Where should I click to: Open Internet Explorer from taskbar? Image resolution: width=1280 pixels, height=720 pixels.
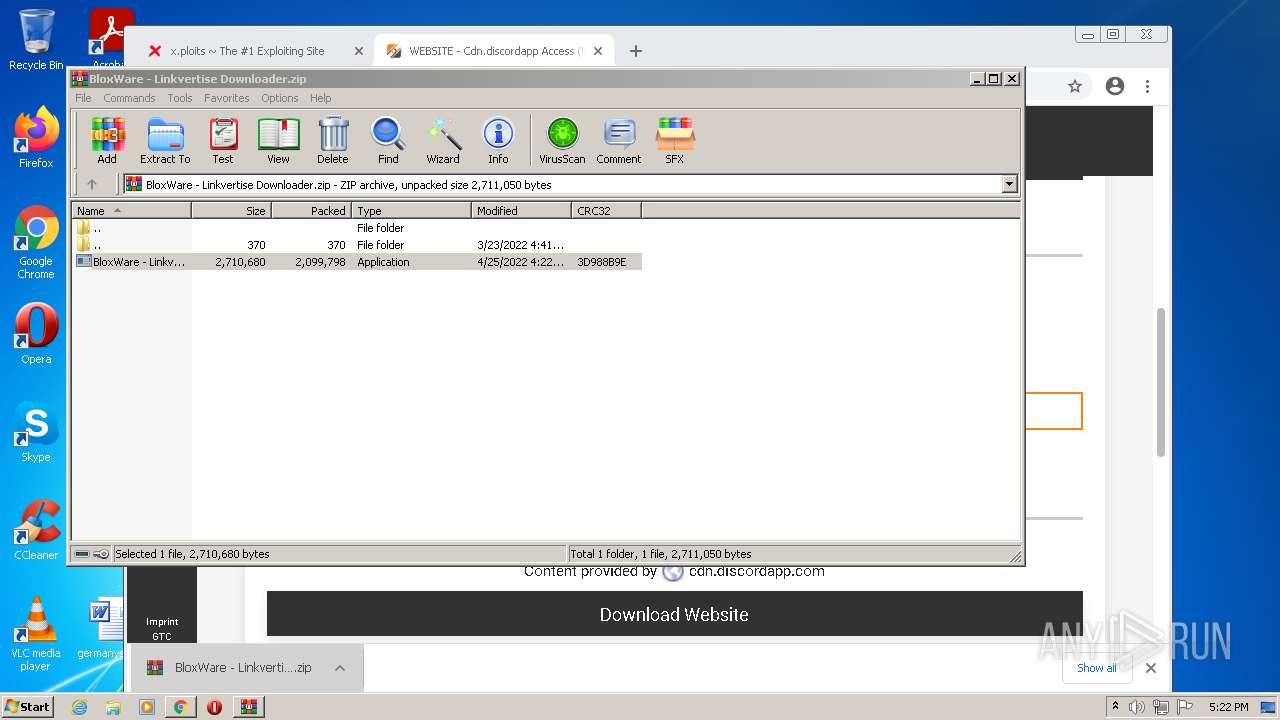click(80, 707)
